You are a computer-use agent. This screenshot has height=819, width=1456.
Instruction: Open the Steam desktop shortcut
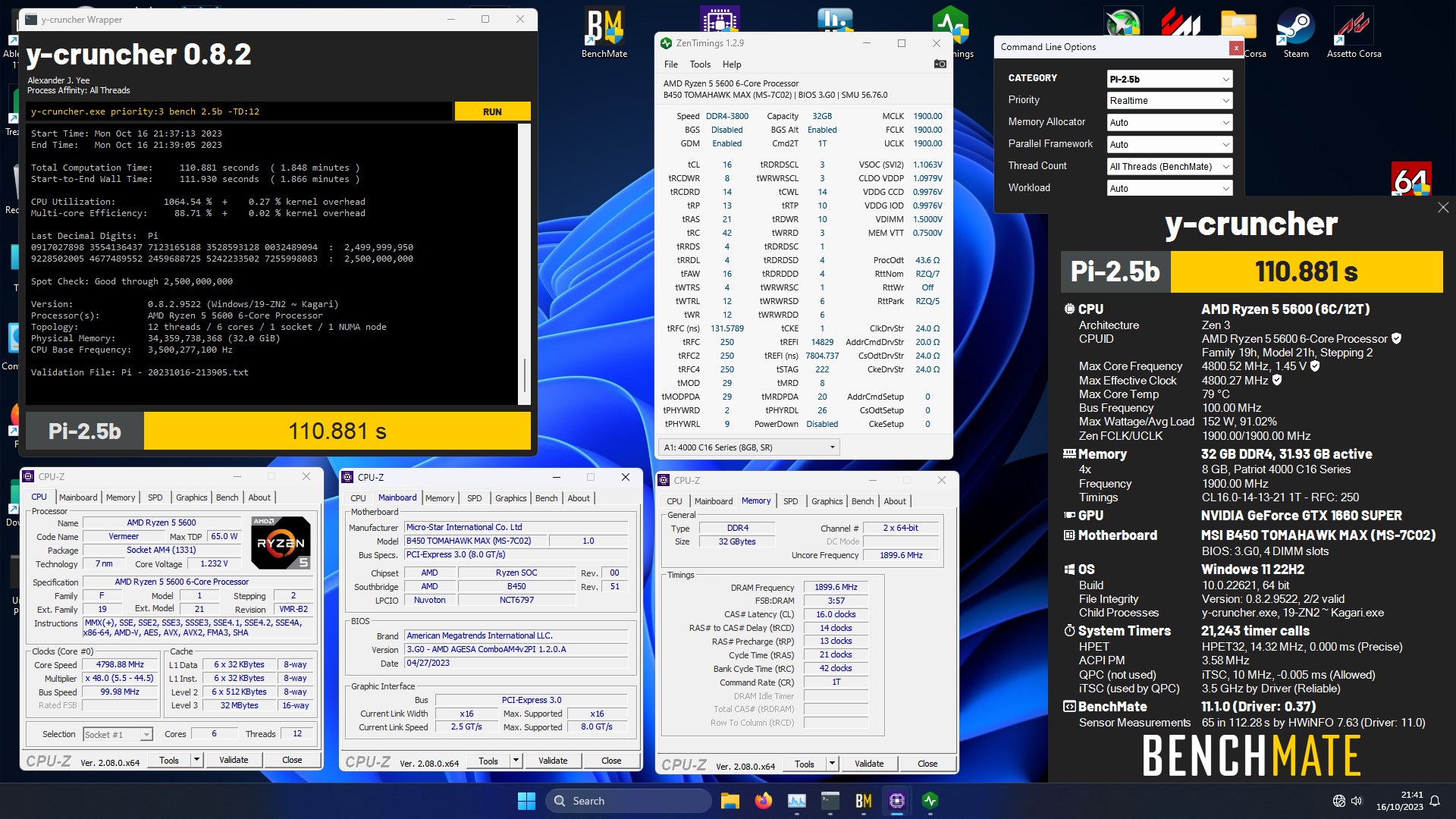click(1295, 33)
